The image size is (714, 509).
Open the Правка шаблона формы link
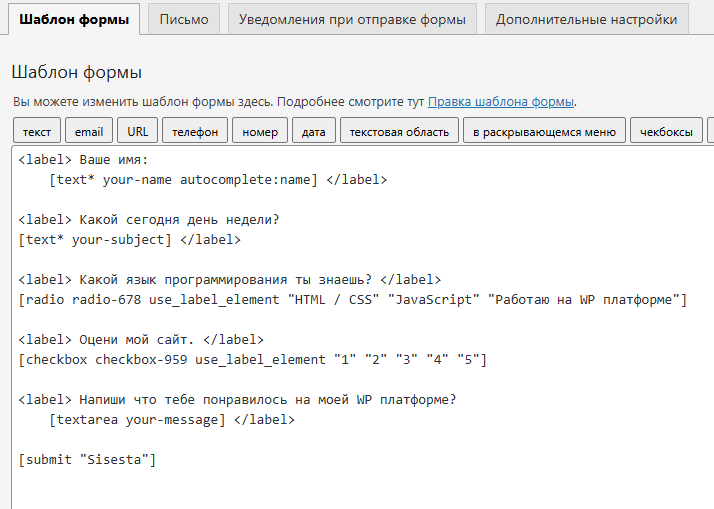click(x=501, y=102)
